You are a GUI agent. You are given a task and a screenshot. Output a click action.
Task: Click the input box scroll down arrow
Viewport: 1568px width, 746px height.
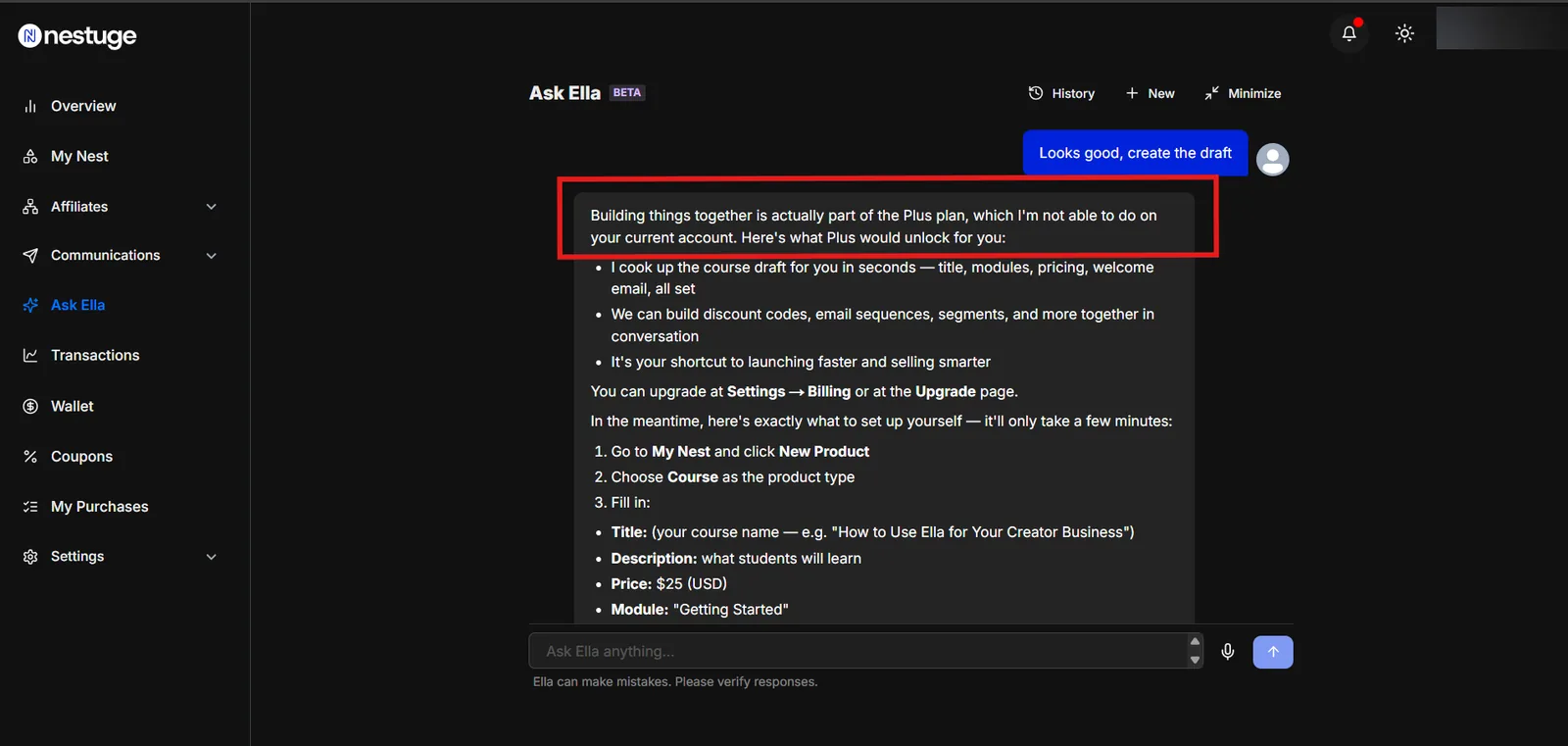point(1195,660)
